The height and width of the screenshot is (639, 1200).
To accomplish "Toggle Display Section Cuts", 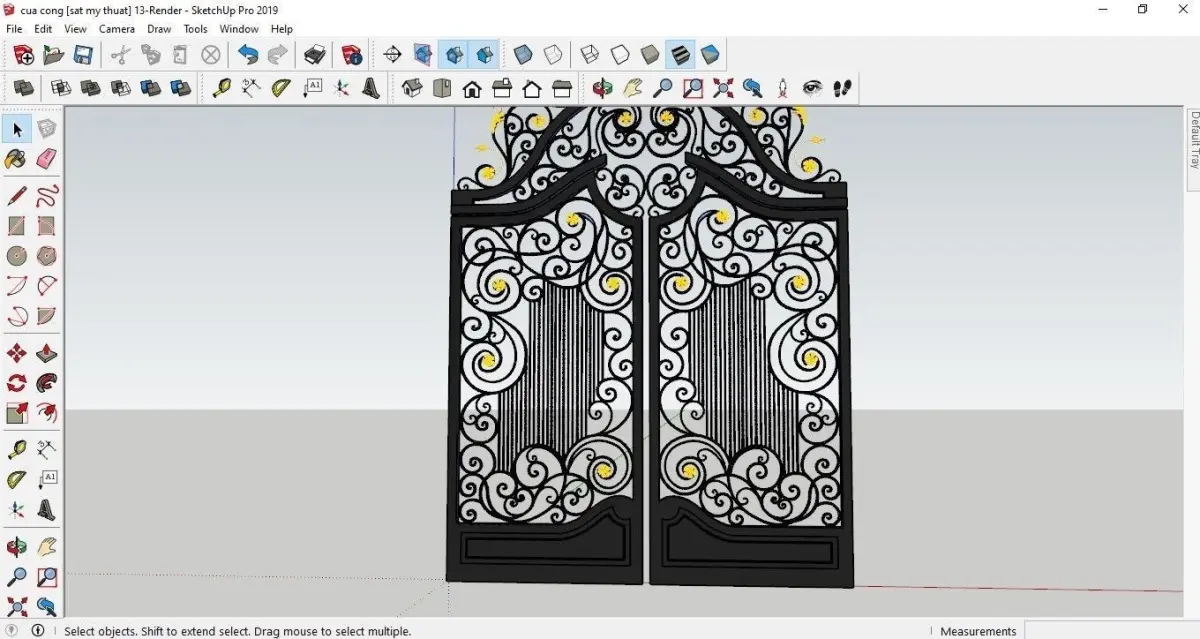I will pos(454,55).
